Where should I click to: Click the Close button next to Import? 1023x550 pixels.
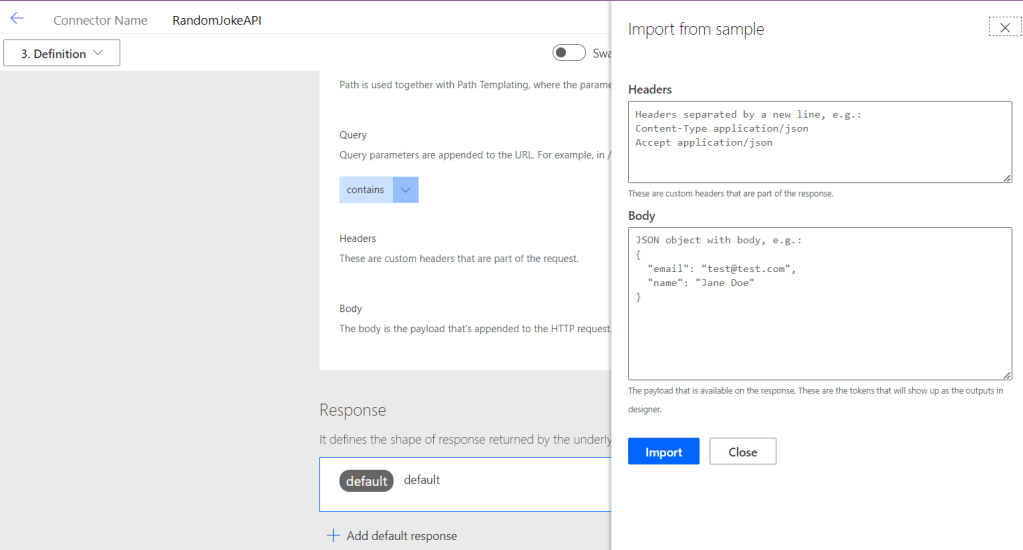[x=742, y=452]
